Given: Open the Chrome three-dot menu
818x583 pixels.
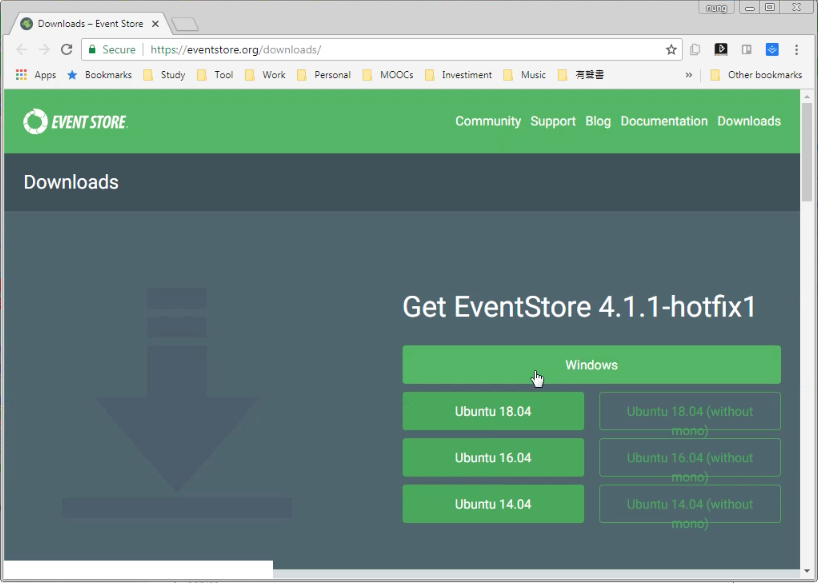Looking at the screenshot, I should point(796,50).
